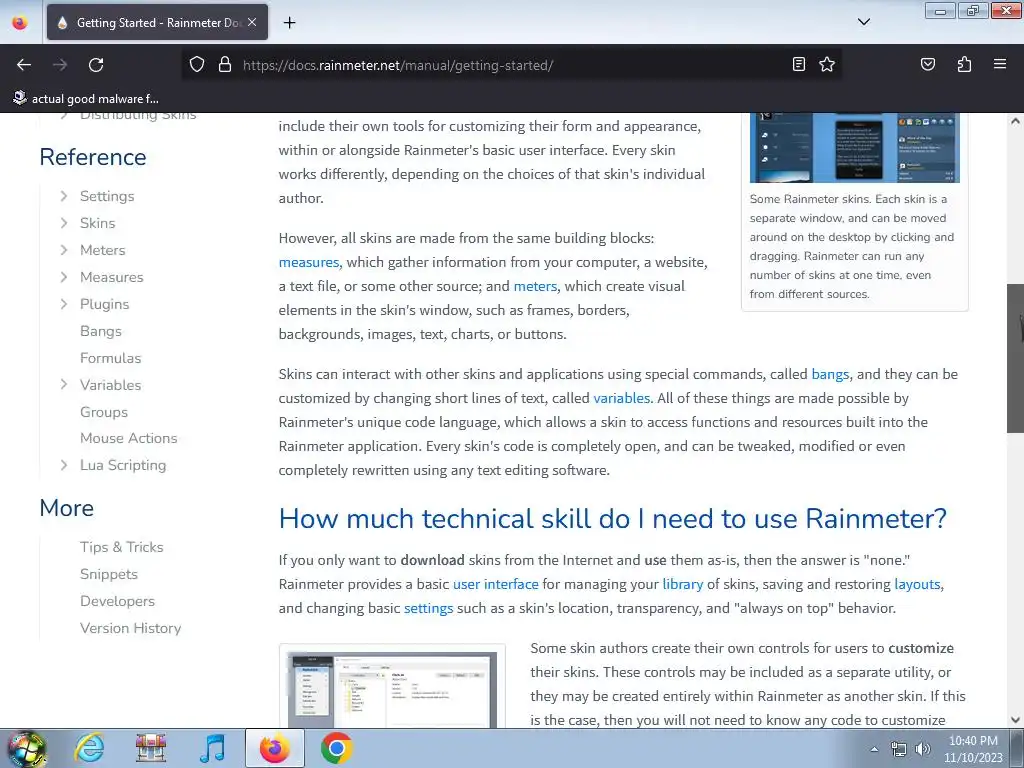Viewport: 1024px width, 768px height.
Task: Click heading 'How much technical skill'
Action: (613, 519)
